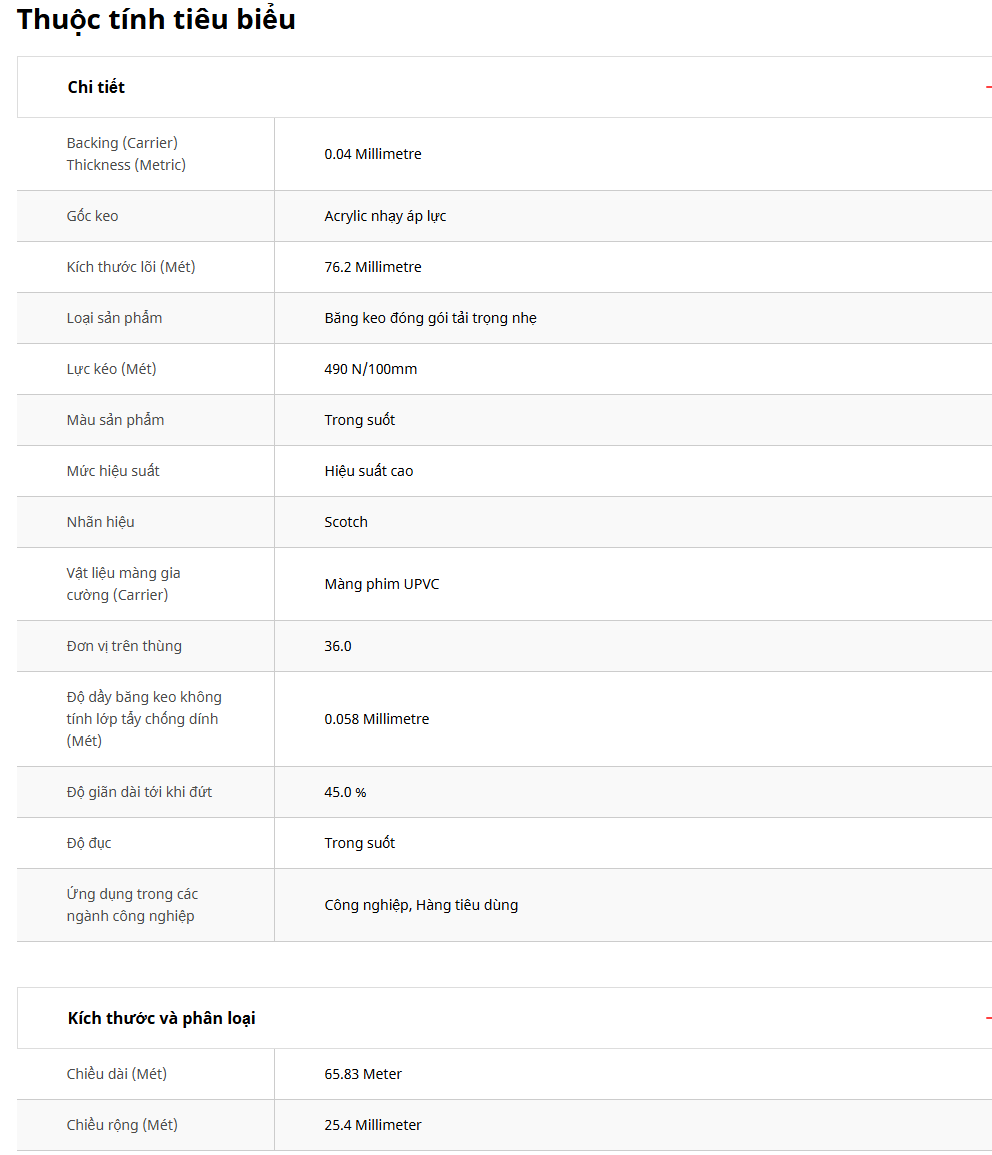Click "Công nghiệp, Hàng tiêu dùng" value
Screen dimensions: 992x1155
[x=421, y=905]
